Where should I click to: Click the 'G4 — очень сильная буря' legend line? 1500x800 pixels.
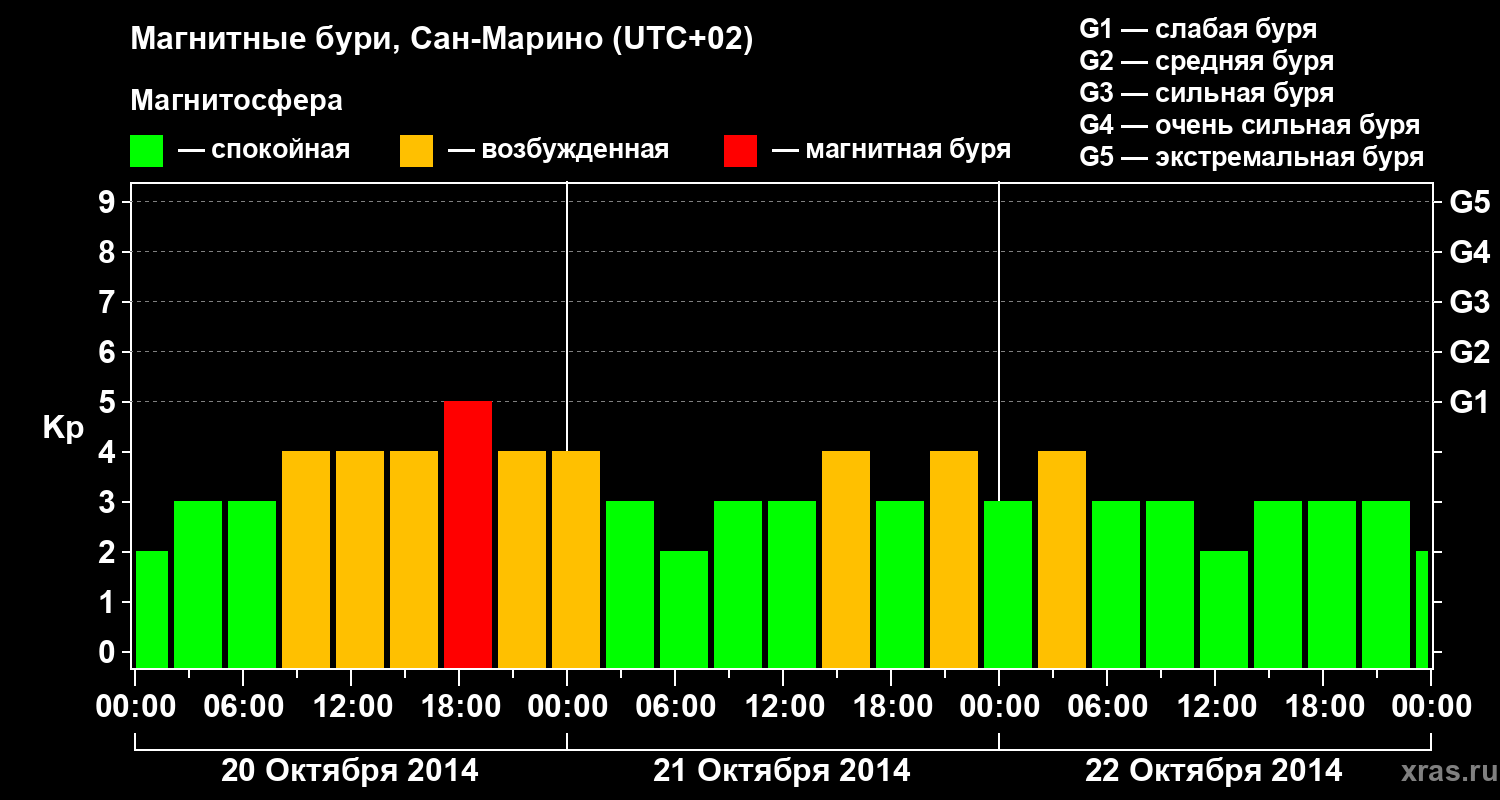point(1250,125)
